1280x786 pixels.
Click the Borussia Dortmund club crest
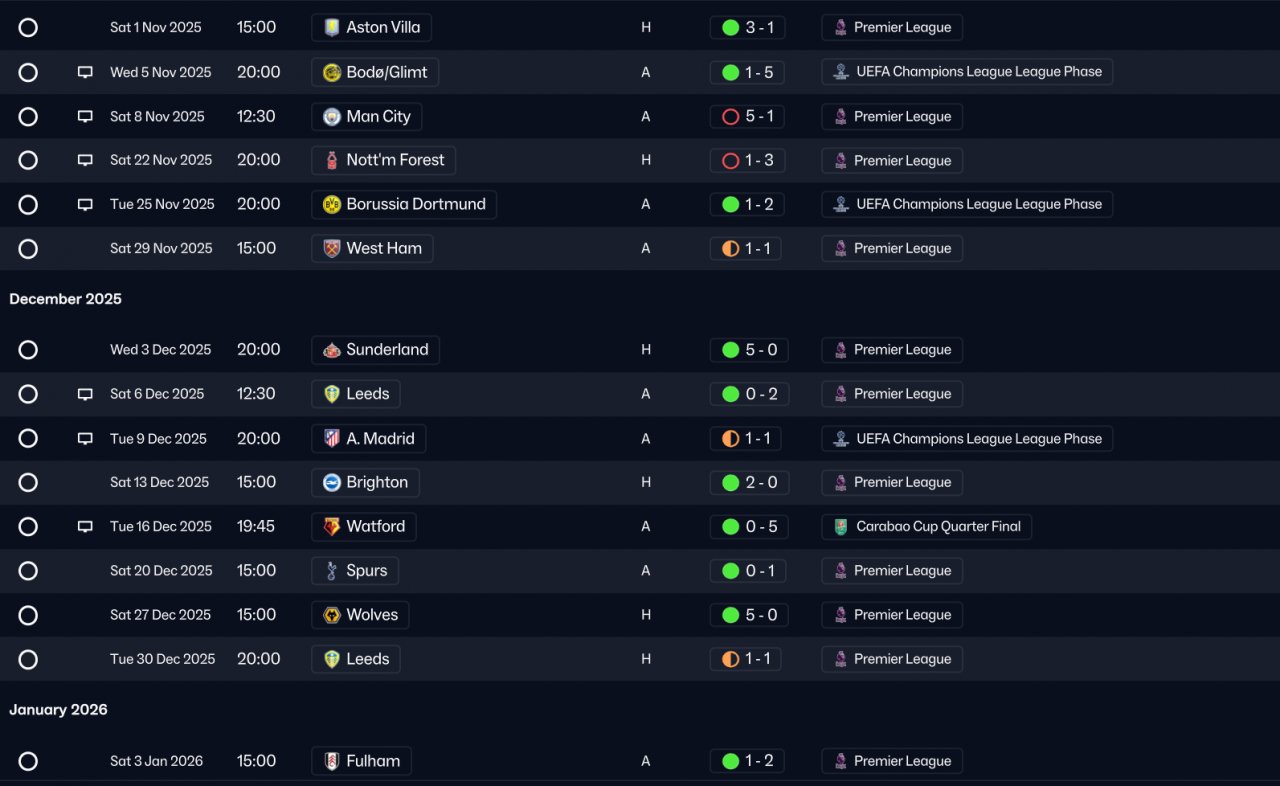(332, 204)
